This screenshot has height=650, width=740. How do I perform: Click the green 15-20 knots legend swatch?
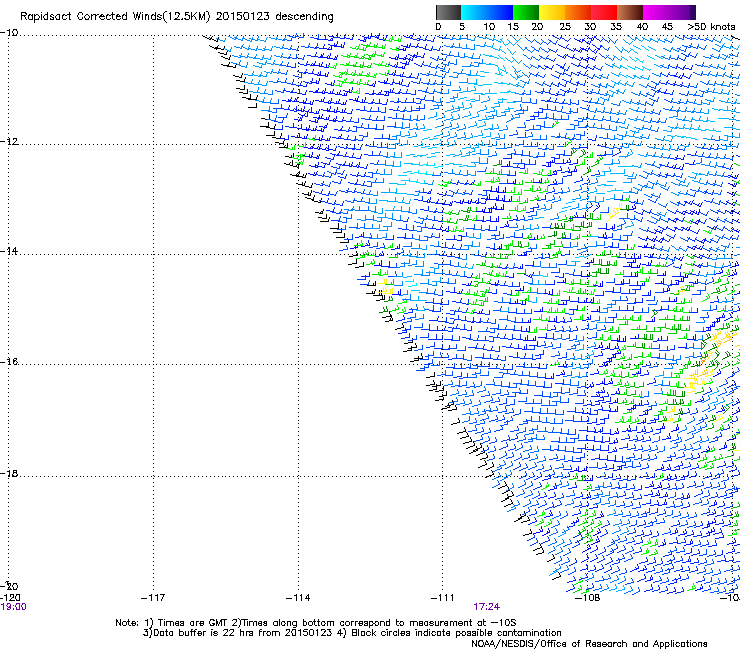[526, 12]
